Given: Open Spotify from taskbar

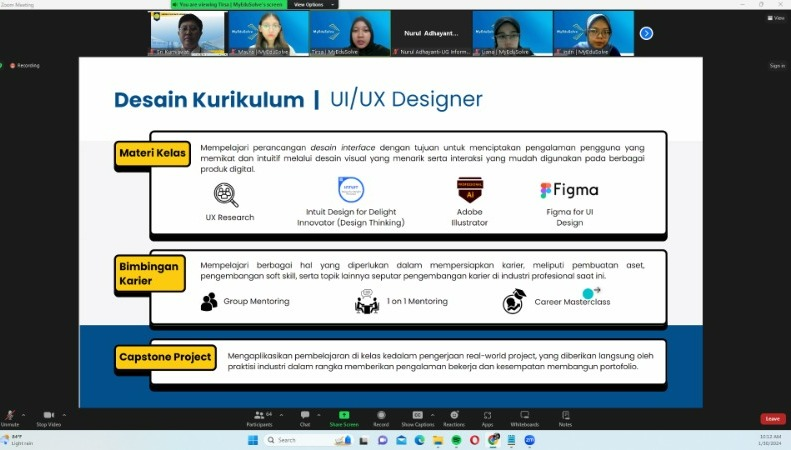Looking at the screenshot, I should click(456, 440).
